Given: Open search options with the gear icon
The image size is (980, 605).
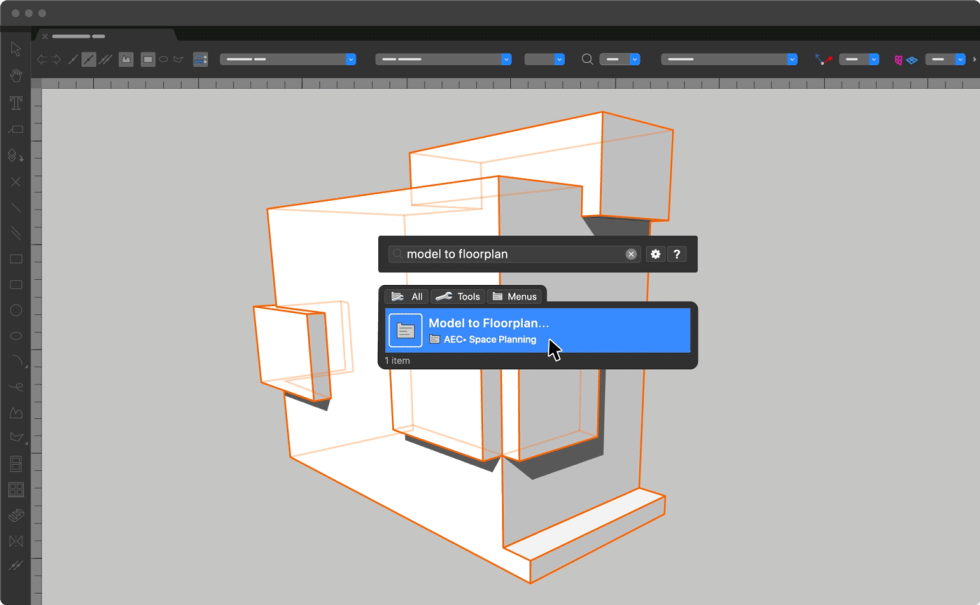Looking at the screenshot, I should tap(655, 254).
